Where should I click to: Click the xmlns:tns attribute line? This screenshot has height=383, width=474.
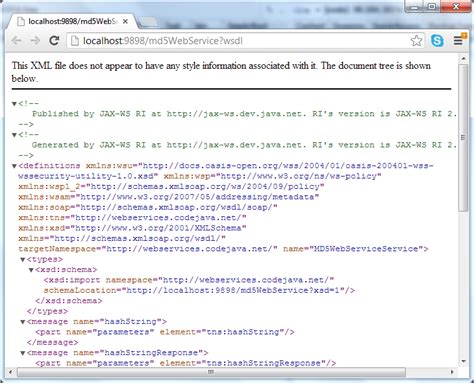(132, 217)
